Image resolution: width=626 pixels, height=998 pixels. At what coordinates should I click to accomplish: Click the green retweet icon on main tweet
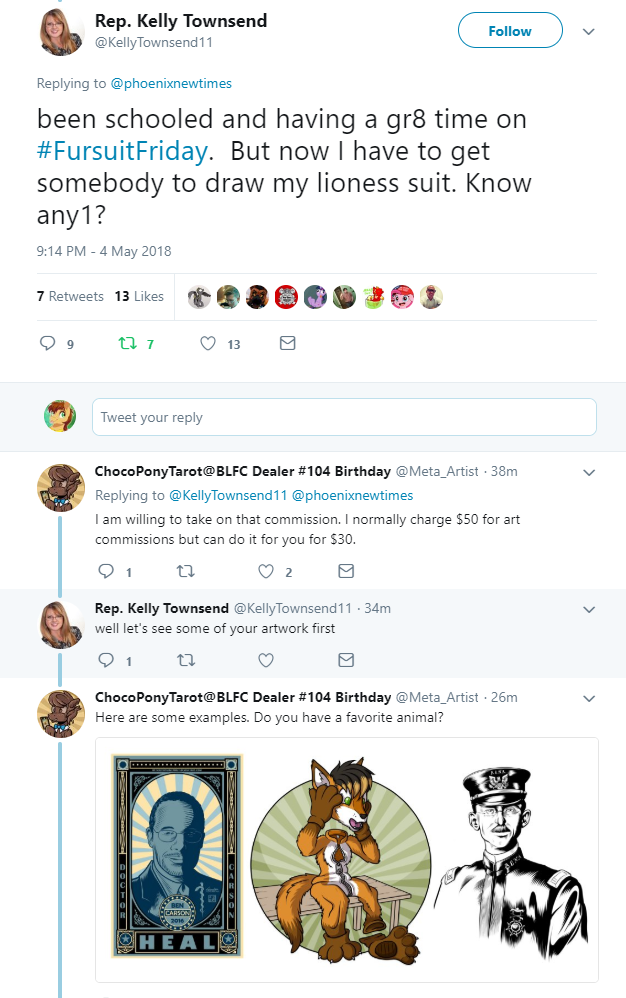[126, 344]
